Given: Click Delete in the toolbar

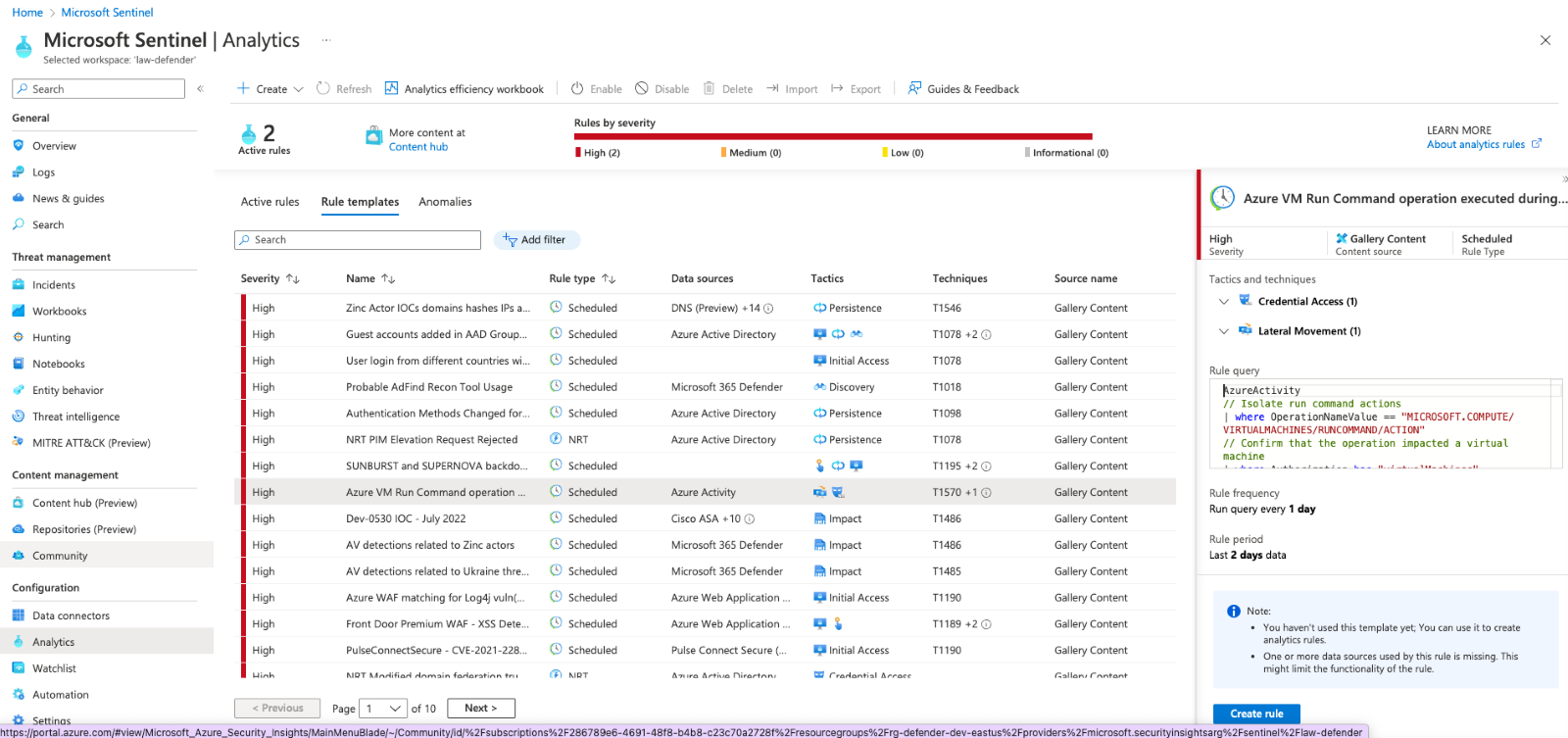Looking at the screenshot, I should [728, 89].
